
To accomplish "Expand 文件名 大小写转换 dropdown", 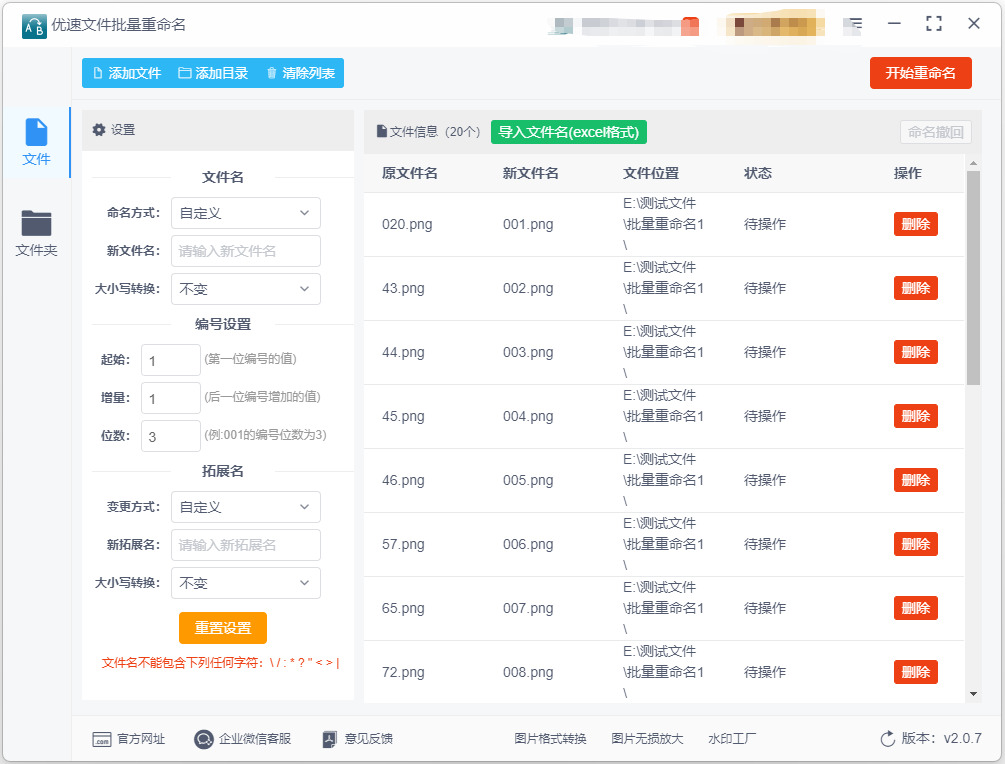I will point(246,289).
